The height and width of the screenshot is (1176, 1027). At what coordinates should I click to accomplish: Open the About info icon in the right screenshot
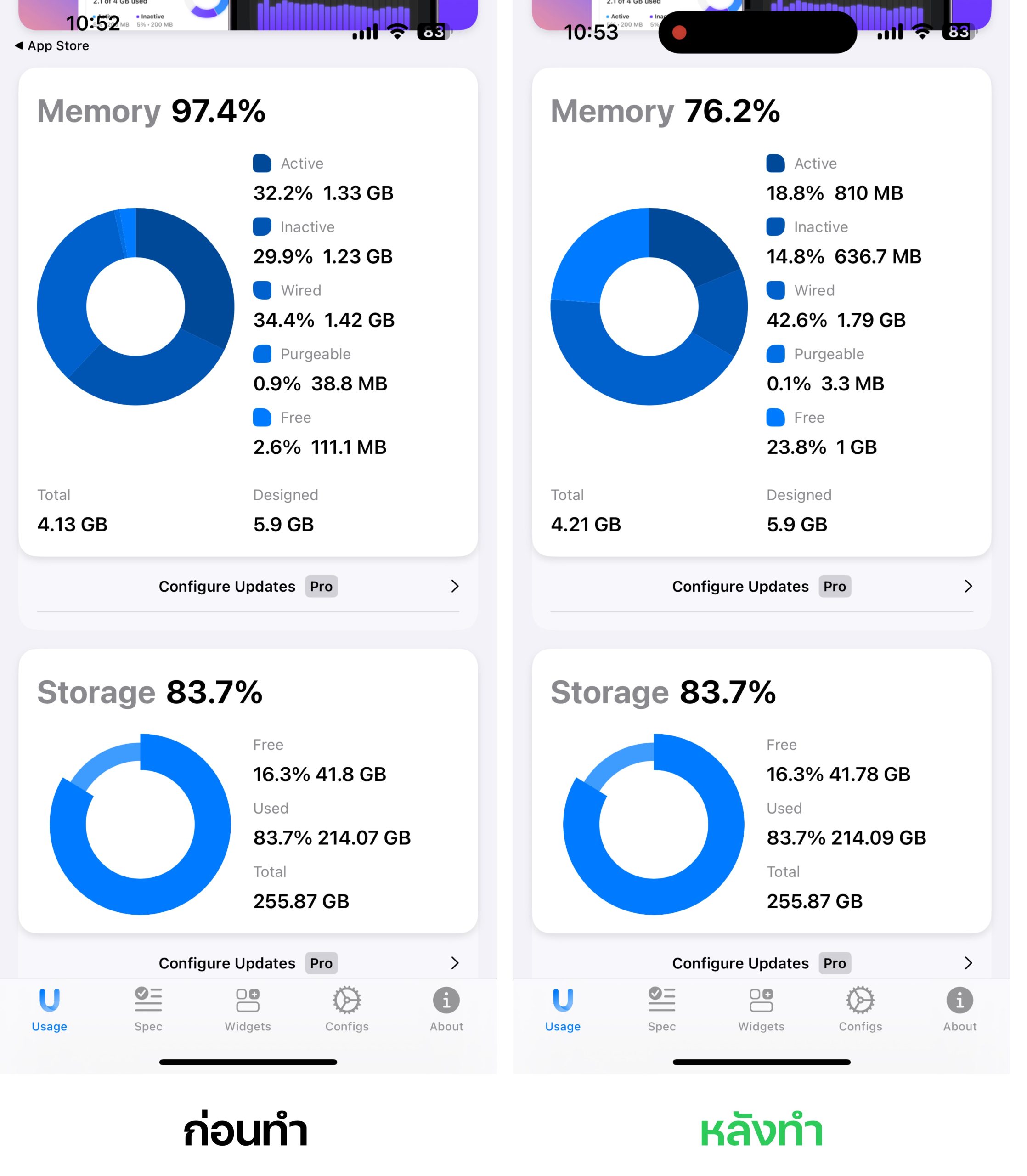point(959,1001)
